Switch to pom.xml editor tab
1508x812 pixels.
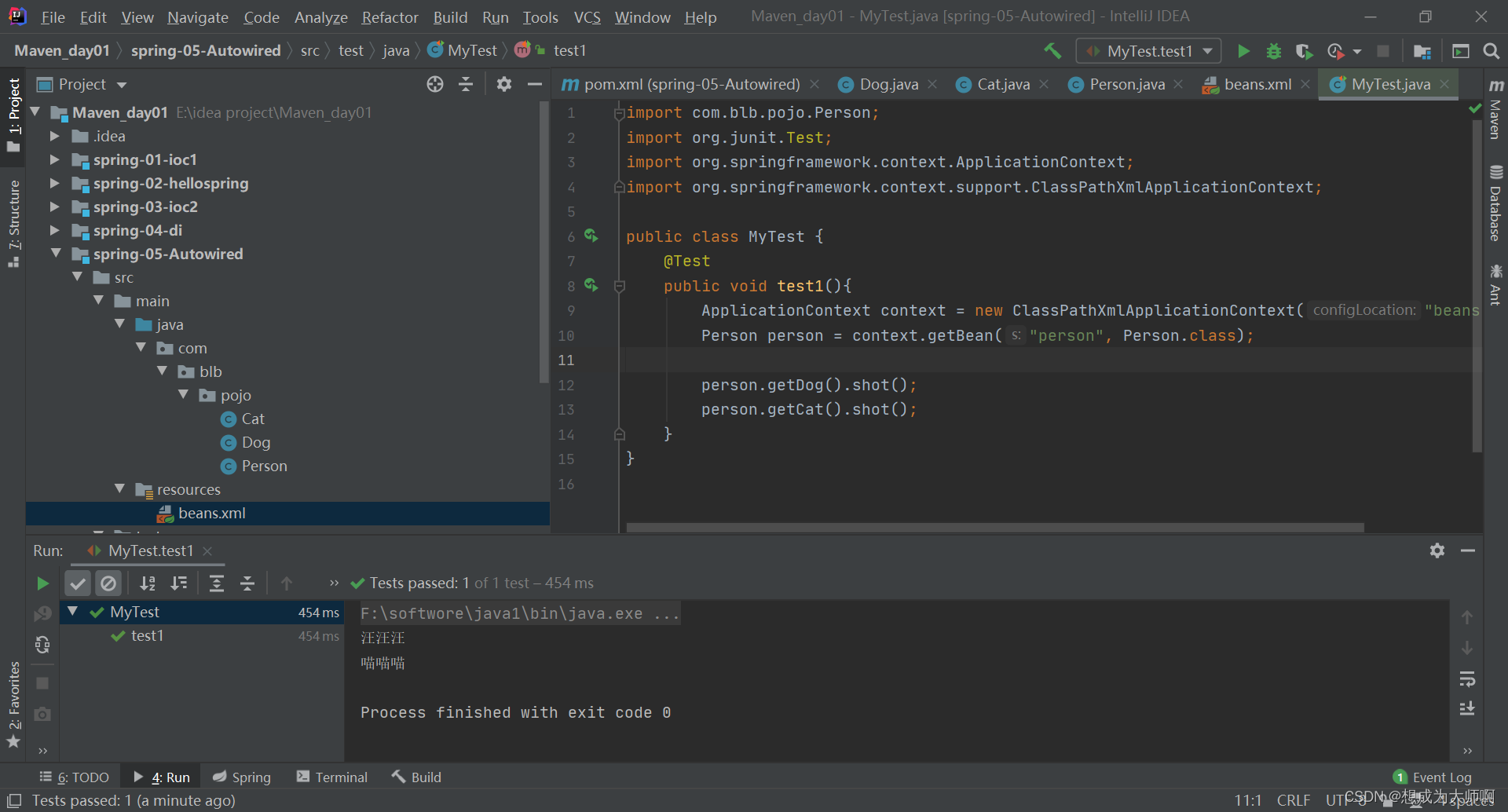coord(691,84)
